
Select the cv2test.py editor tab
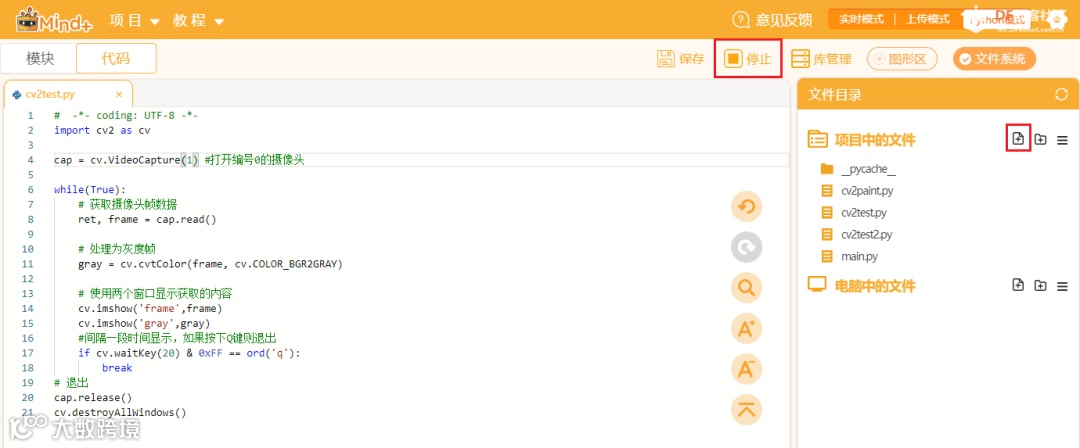coord(67,94)
